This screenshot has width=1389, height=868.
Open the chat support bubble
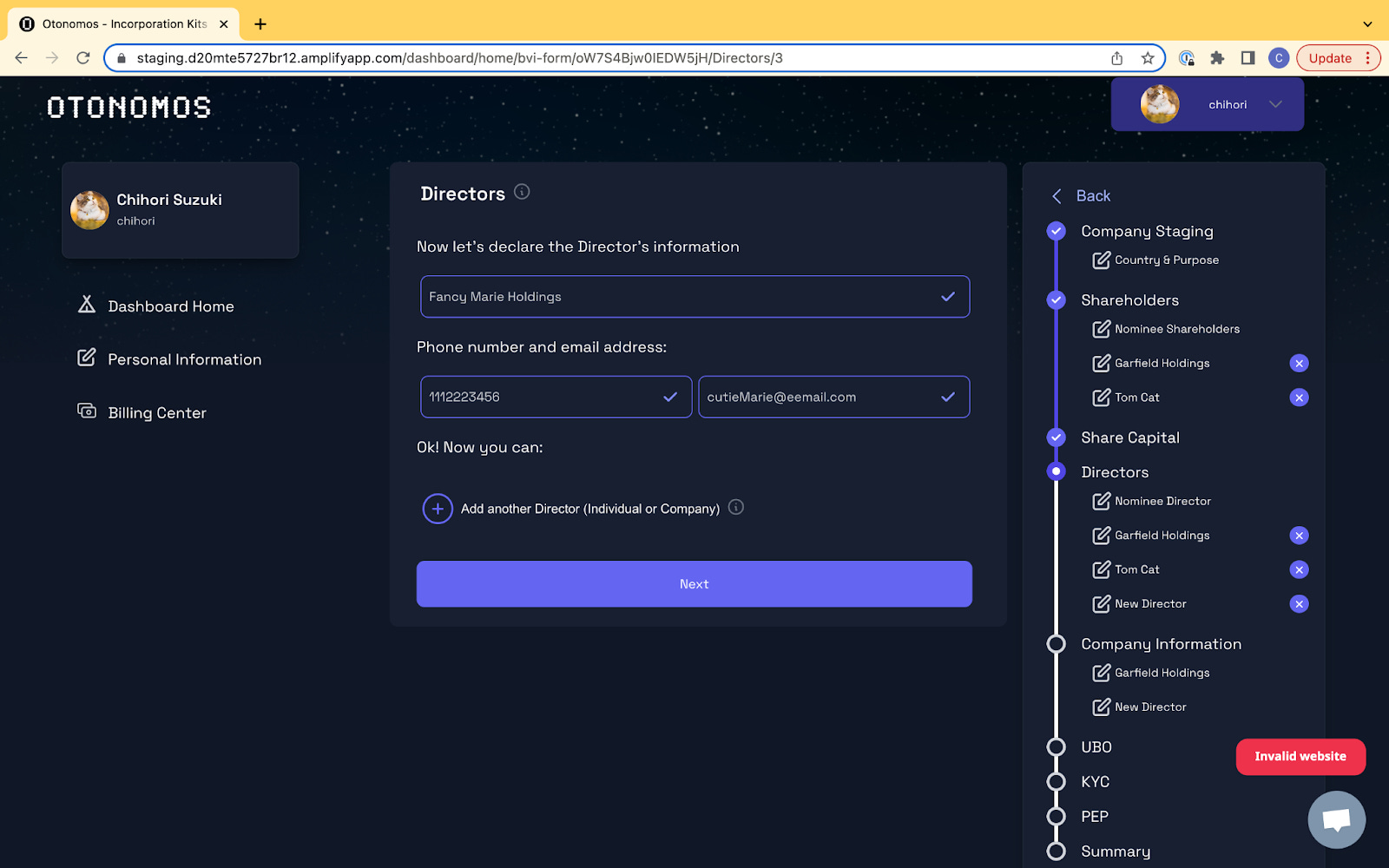(x=1336, y=819)
